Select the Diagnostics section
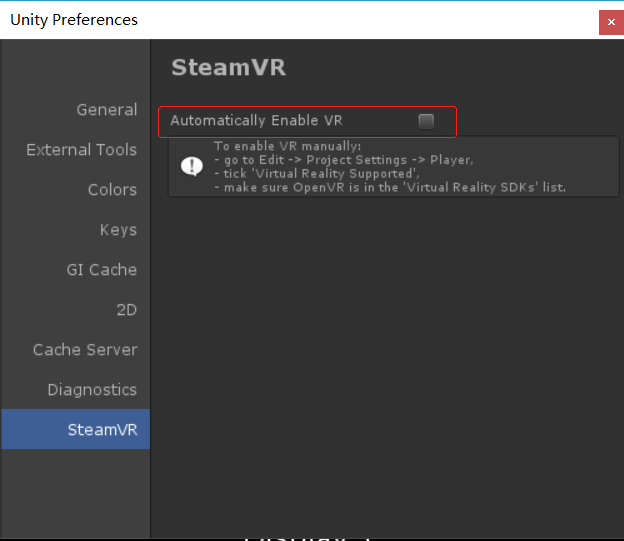 (91, 390)
